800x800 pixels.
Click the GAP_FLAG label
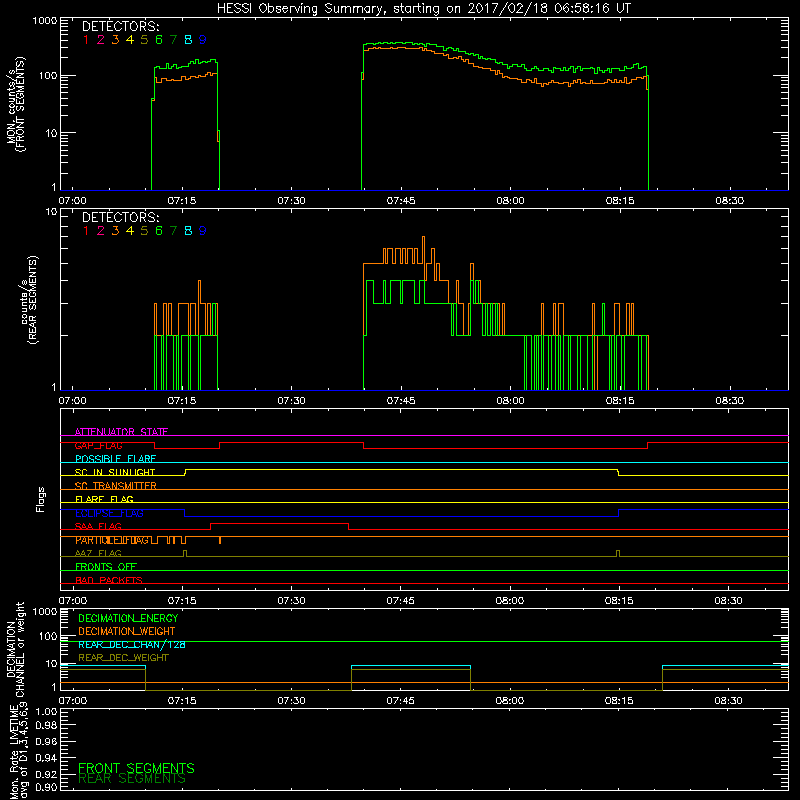pyautogui.click(x=98, y=445)
